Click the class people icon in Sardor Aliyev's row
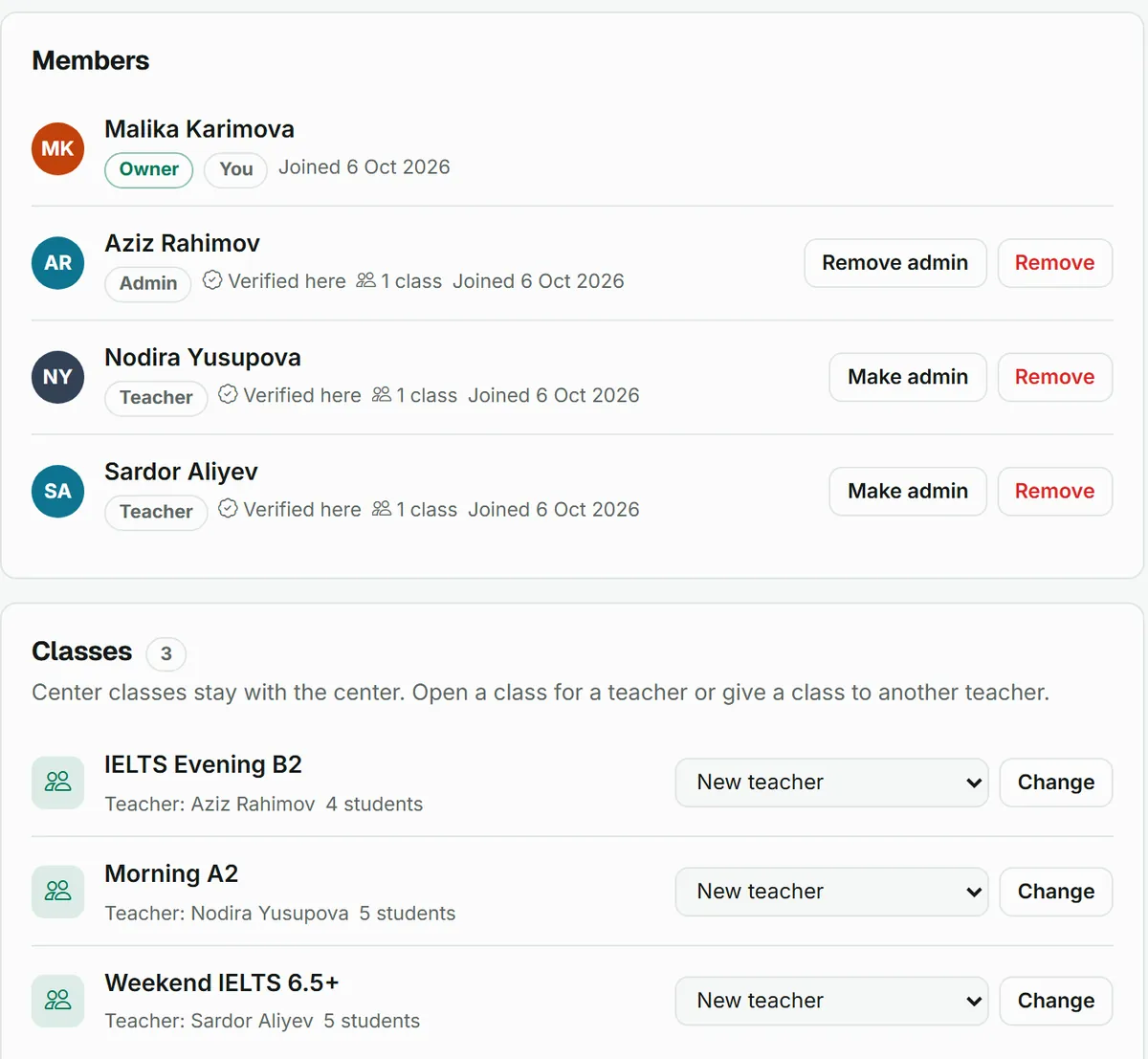 pos(381,508)
